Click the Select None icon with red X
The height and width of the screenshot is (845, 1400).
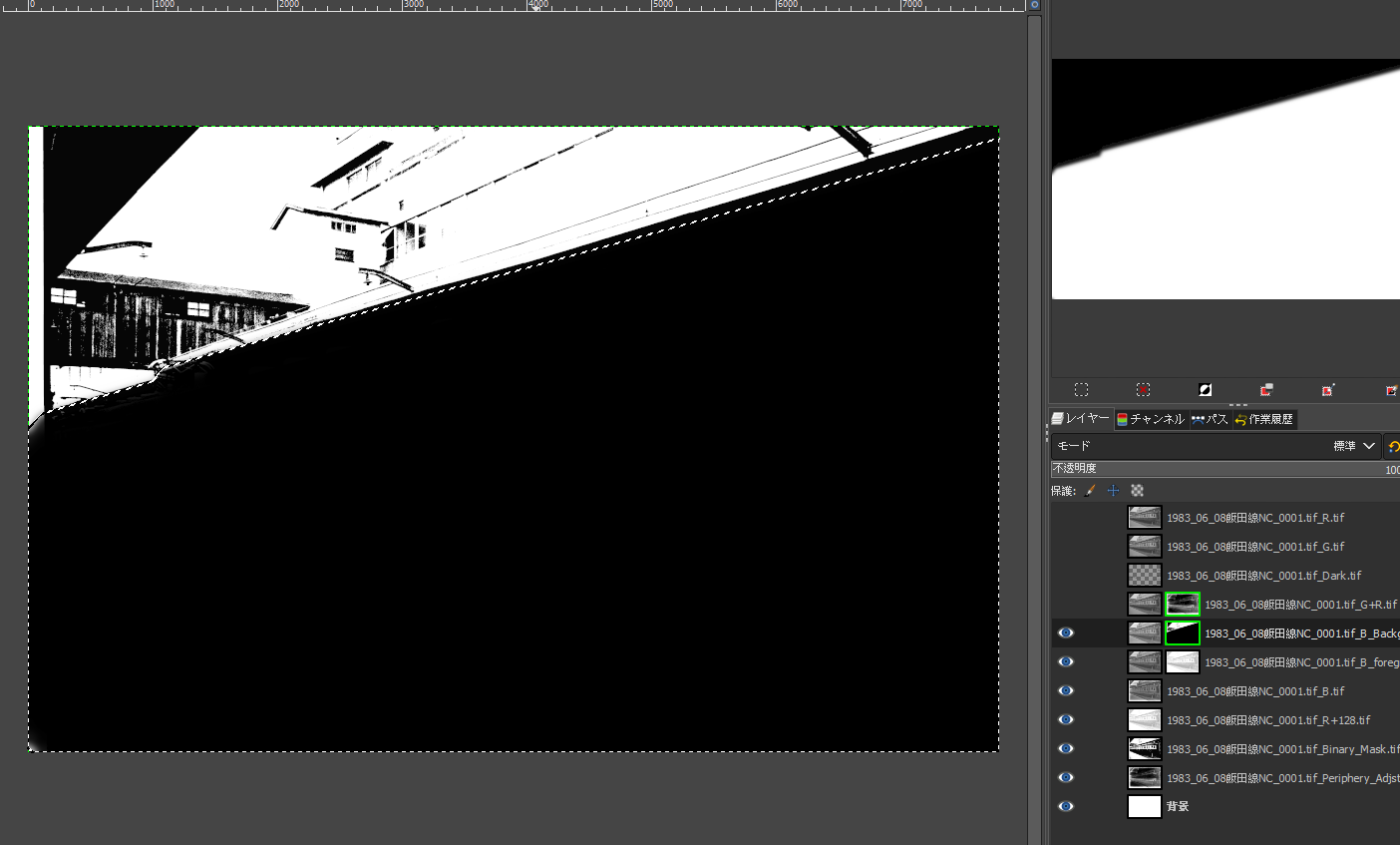(x=1143, y=390)
